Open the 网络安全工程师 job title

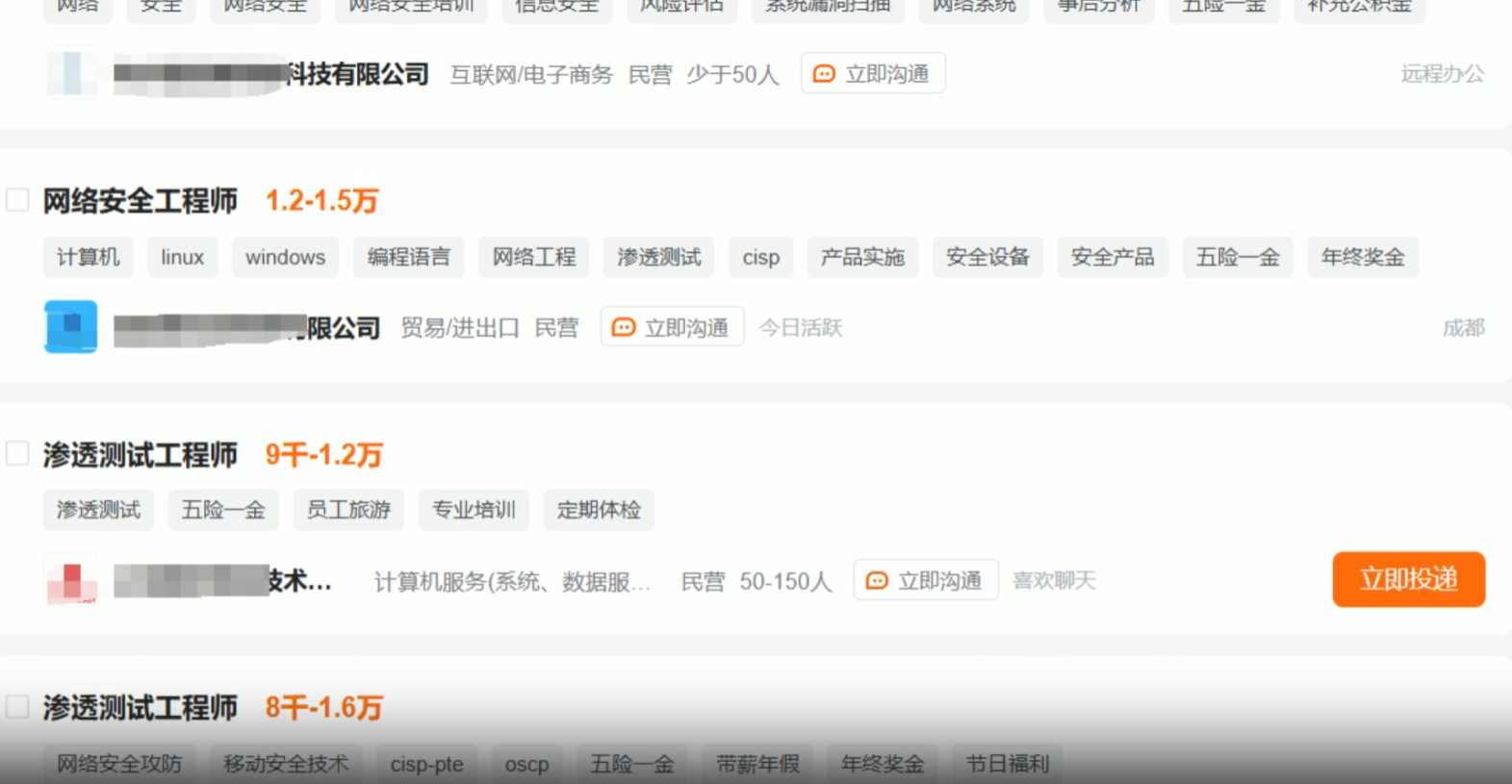point(140,201)
